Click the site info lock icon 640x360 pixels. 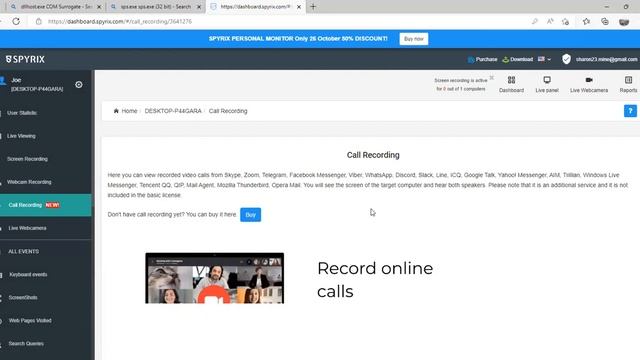click(x=39, y=21)
